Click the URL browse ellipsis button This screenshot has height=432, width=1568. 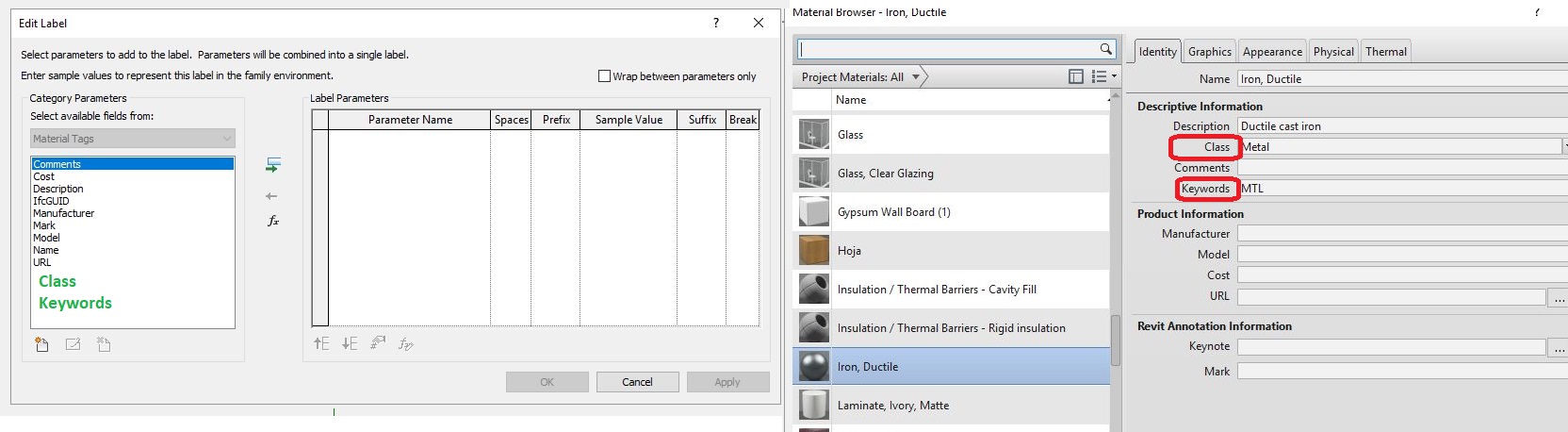click(1559, 297)
